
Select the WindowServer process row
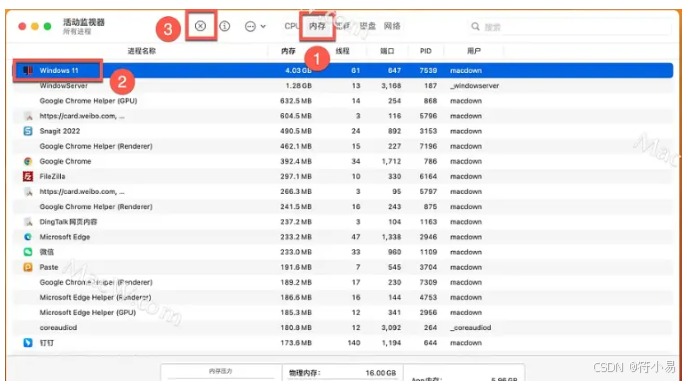point(342,86)
